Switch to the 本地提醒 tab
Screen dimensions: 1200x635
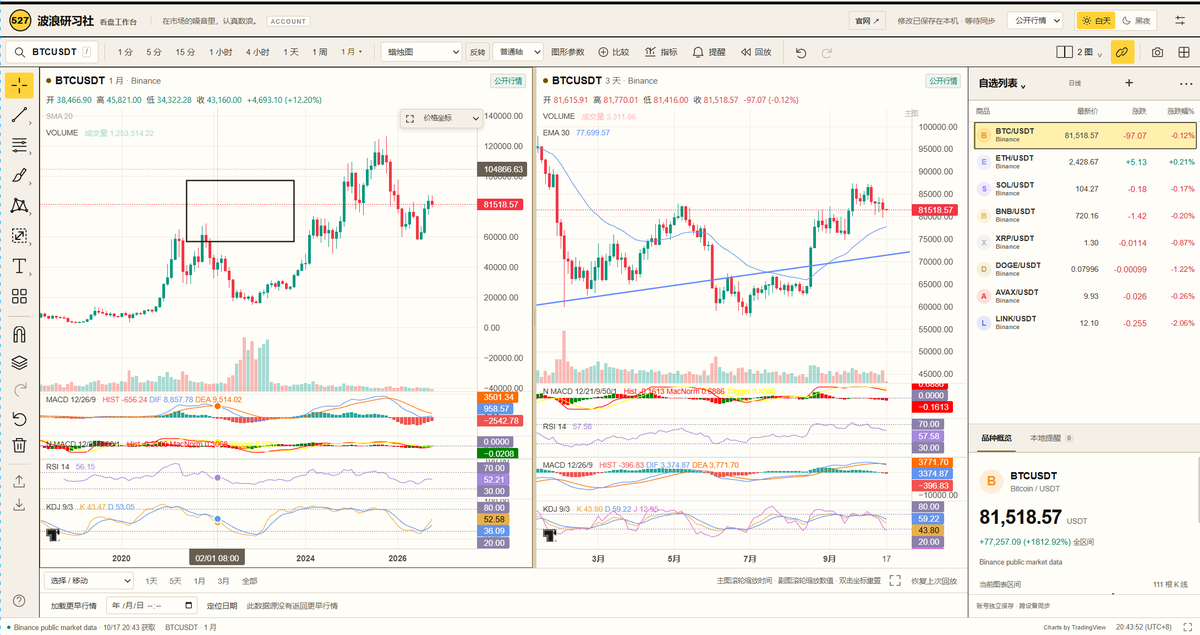[x=1051, y=438]
